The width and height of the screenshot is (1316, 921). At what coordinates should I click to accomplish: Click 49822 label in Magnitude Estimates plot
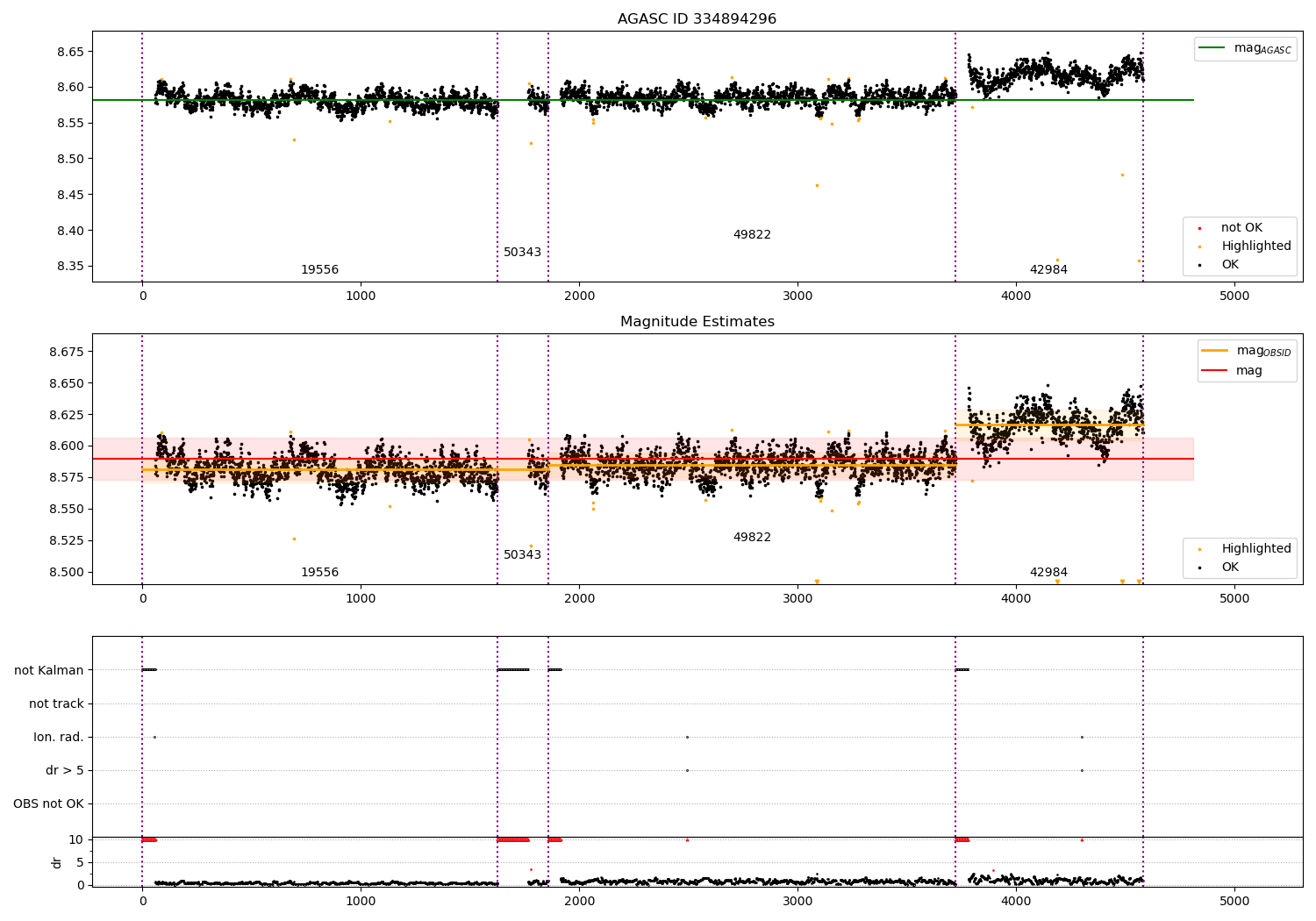click(x=752, y=538)
